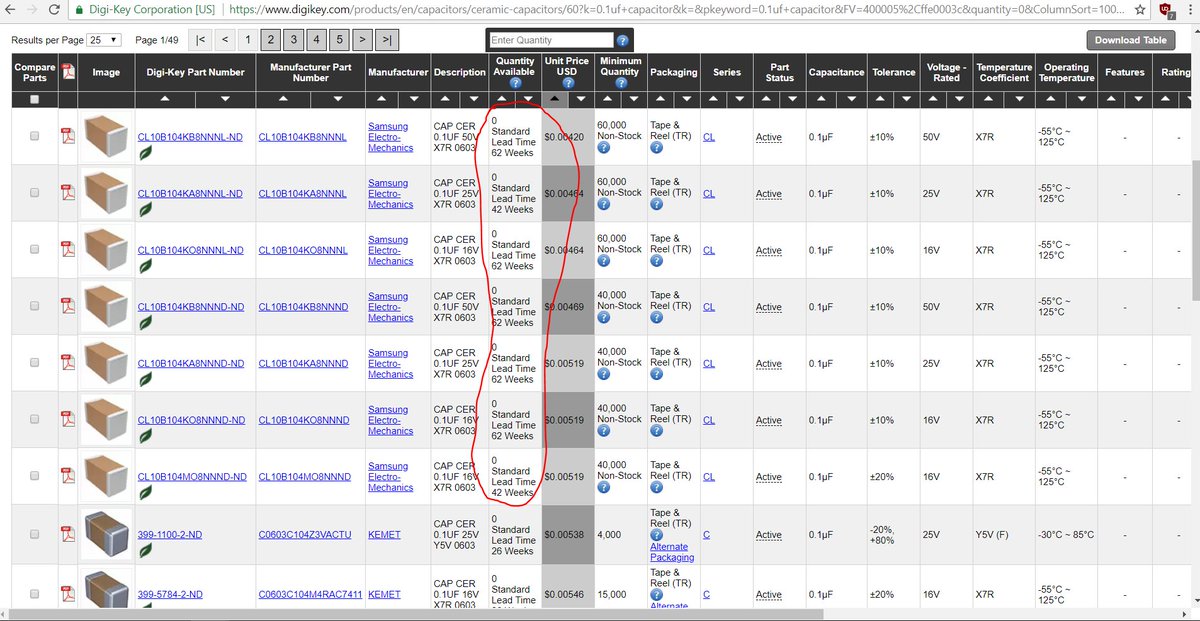Click the price $0.00538 cell

[x=567, y=535]
